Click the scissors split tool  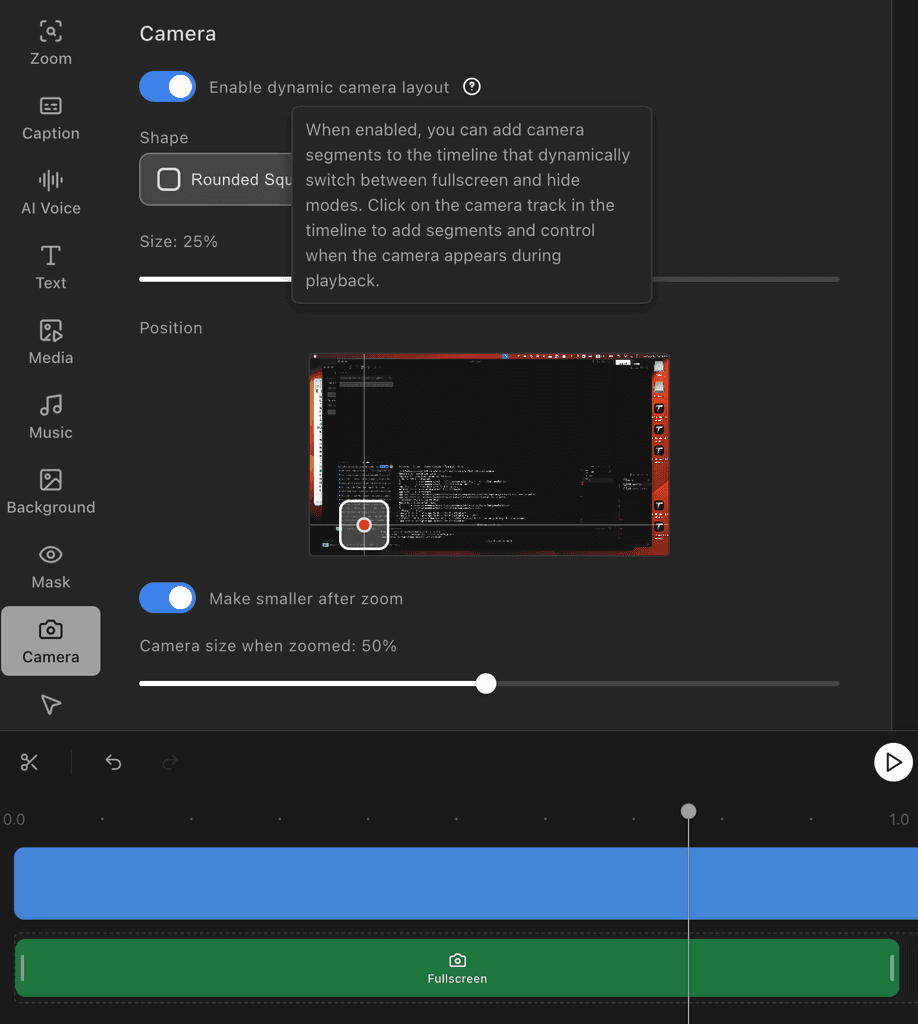tap(29, 763)
